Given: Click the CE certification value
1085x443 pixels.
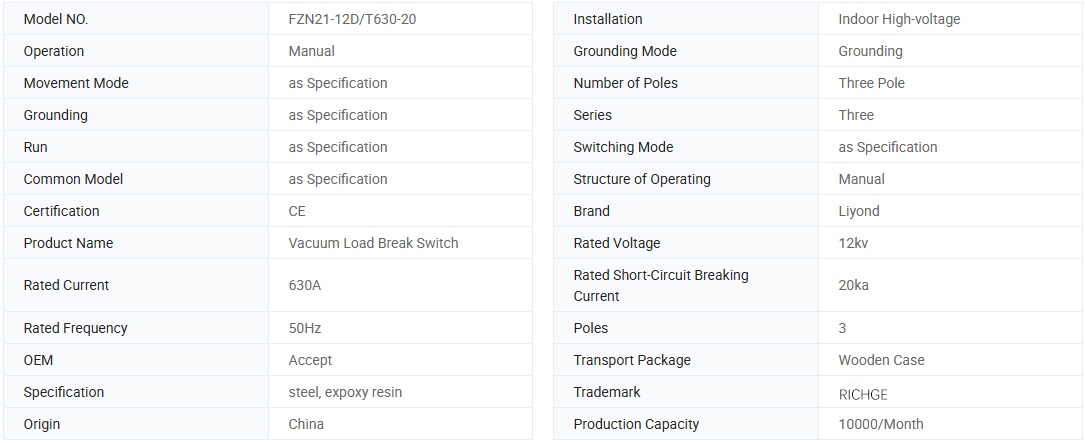Looking at the screenshot, I should tap(297, 211).
